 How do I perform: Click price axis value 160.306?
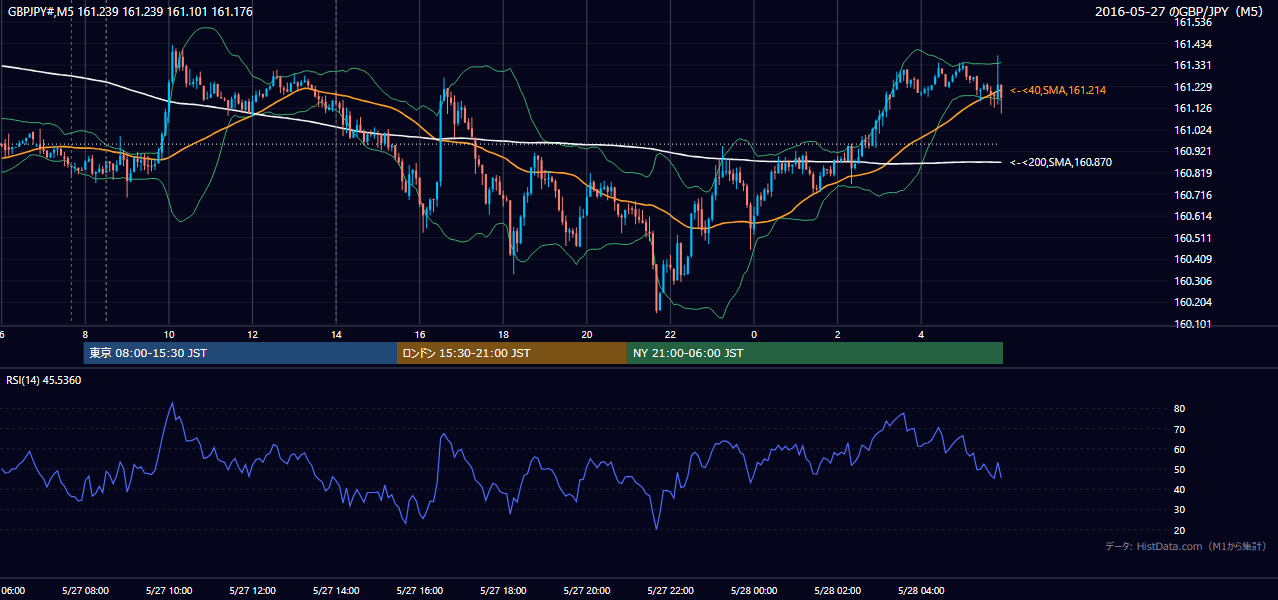(1193, 281)
